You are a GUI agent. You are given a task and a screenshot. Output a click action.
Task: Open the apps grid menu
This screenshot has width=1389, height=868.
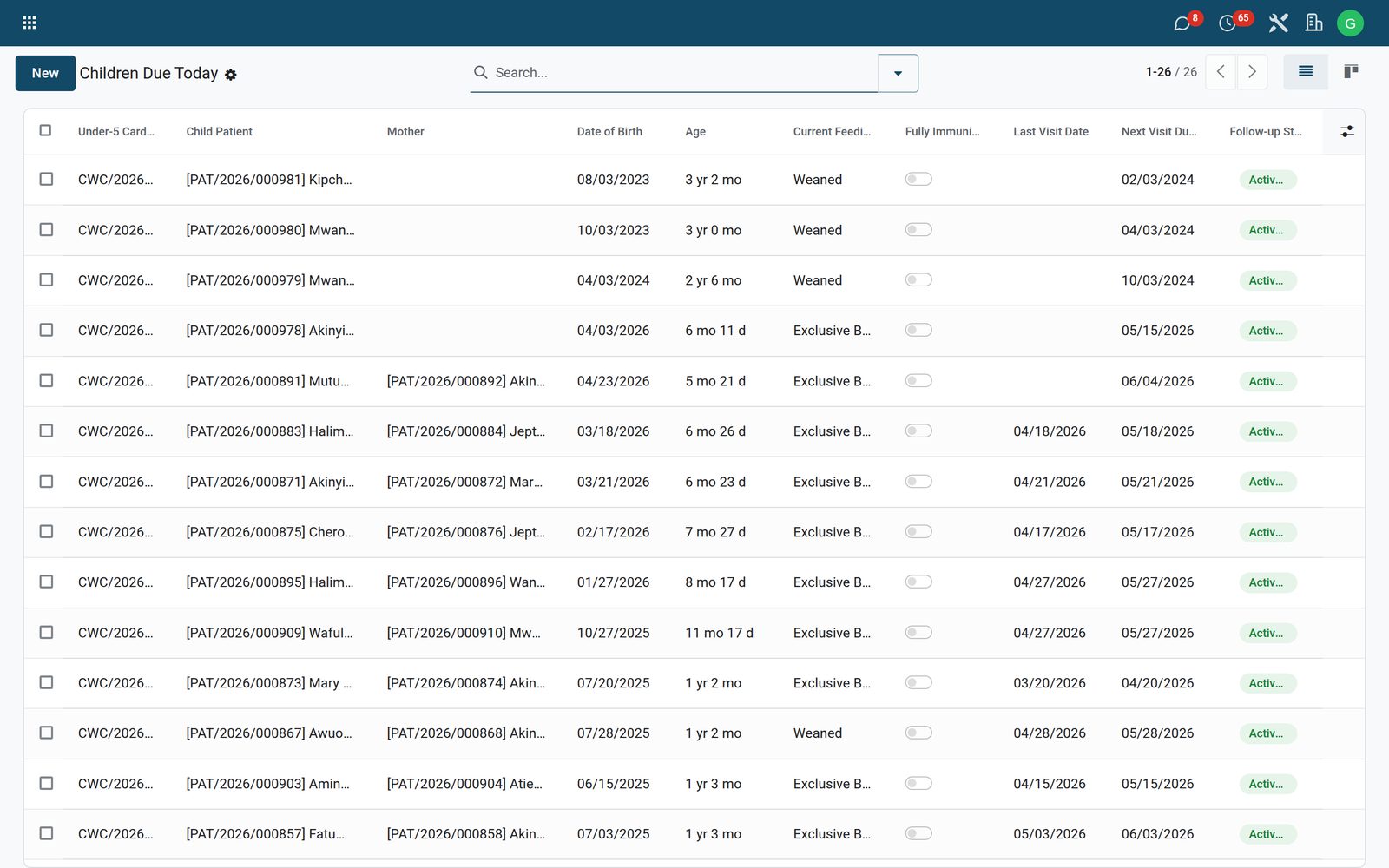tap(30, 23)
